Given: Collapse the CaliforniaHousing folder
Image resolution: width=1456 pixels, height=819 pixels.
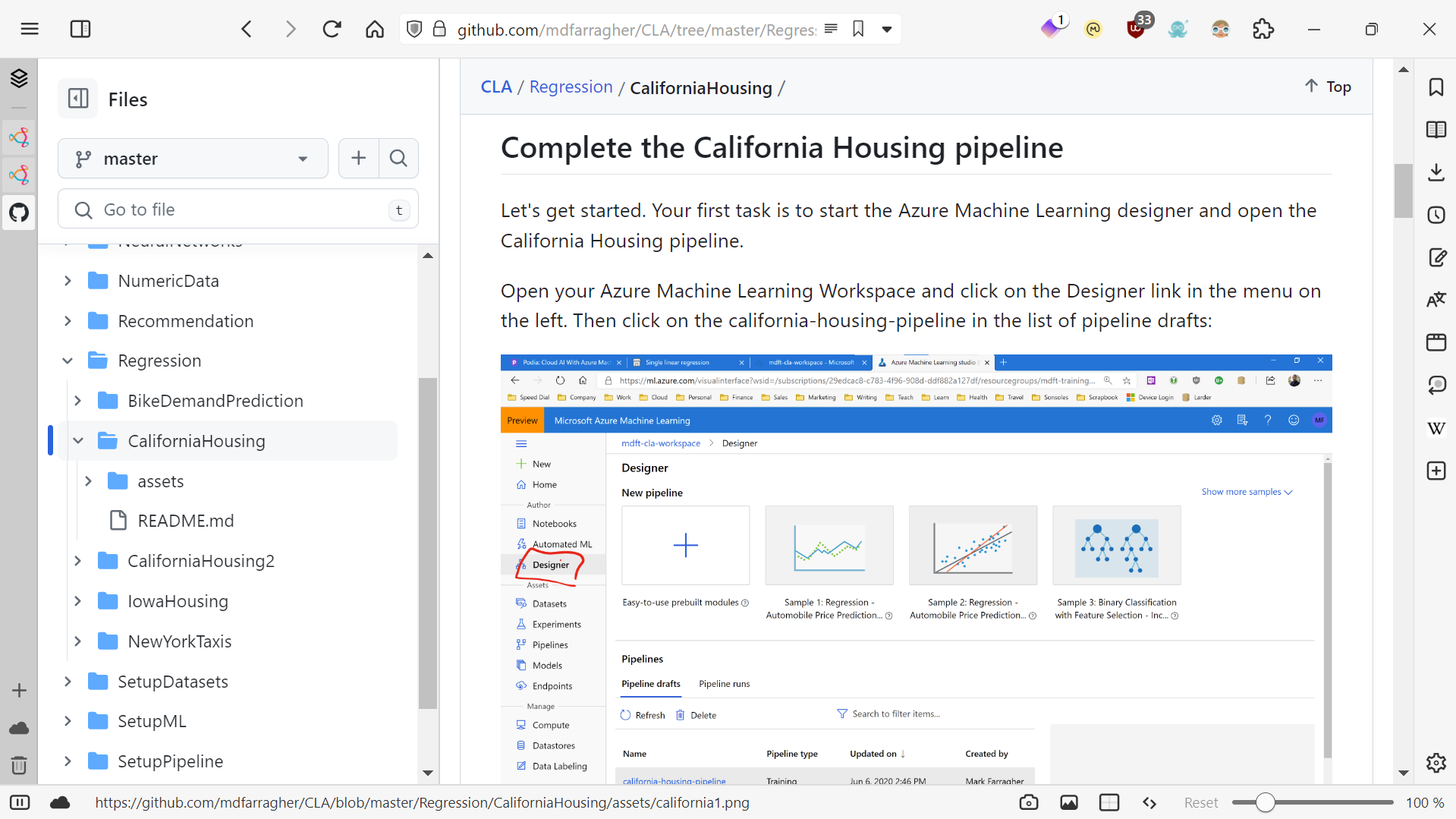Looking at the screenshot, I should tap(77, 441).
